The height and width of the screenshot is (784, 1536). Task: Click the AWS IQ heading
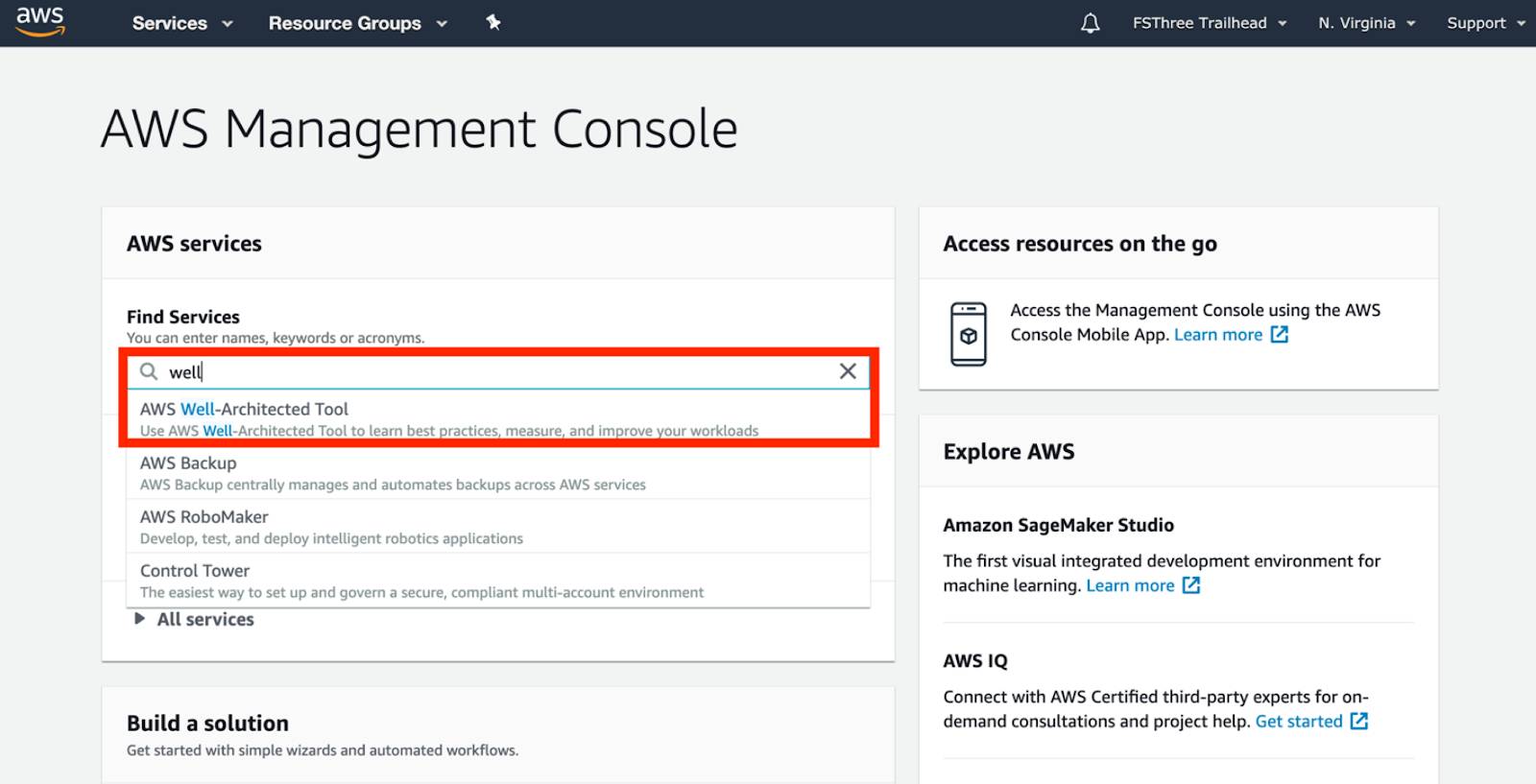click(975, 661)
